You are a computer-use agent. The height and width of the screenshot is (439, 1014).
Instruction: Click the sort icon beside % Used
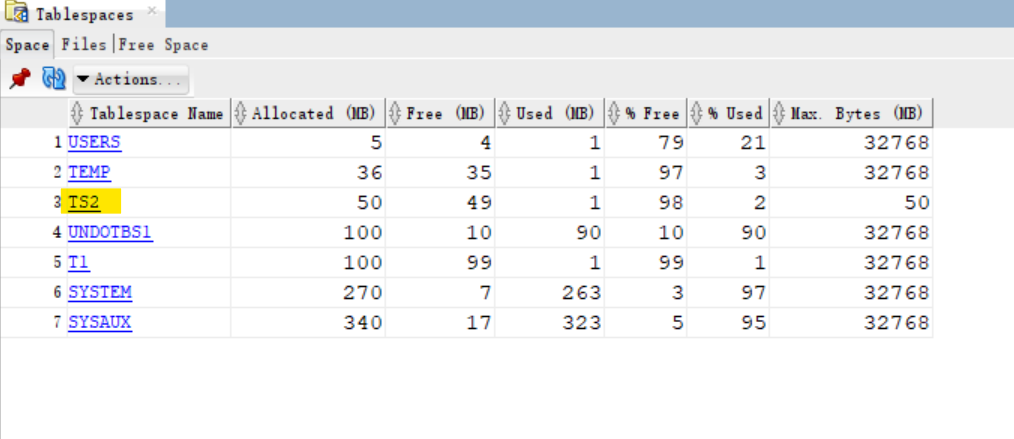point(696,114)
